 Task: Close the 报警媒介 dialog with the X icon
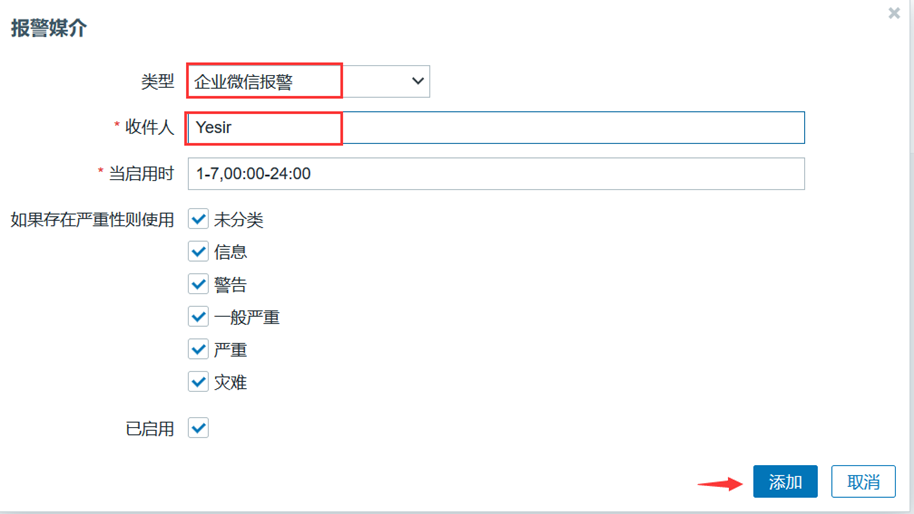(x=894, y=13)
